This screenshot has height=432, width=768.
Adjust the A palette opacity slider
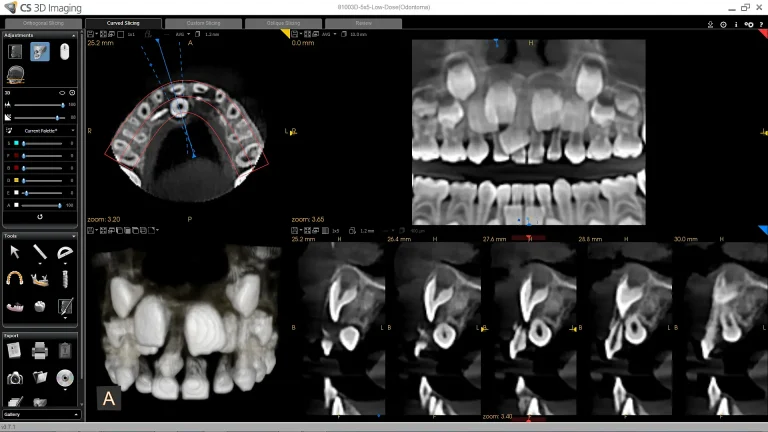point(42,205)
